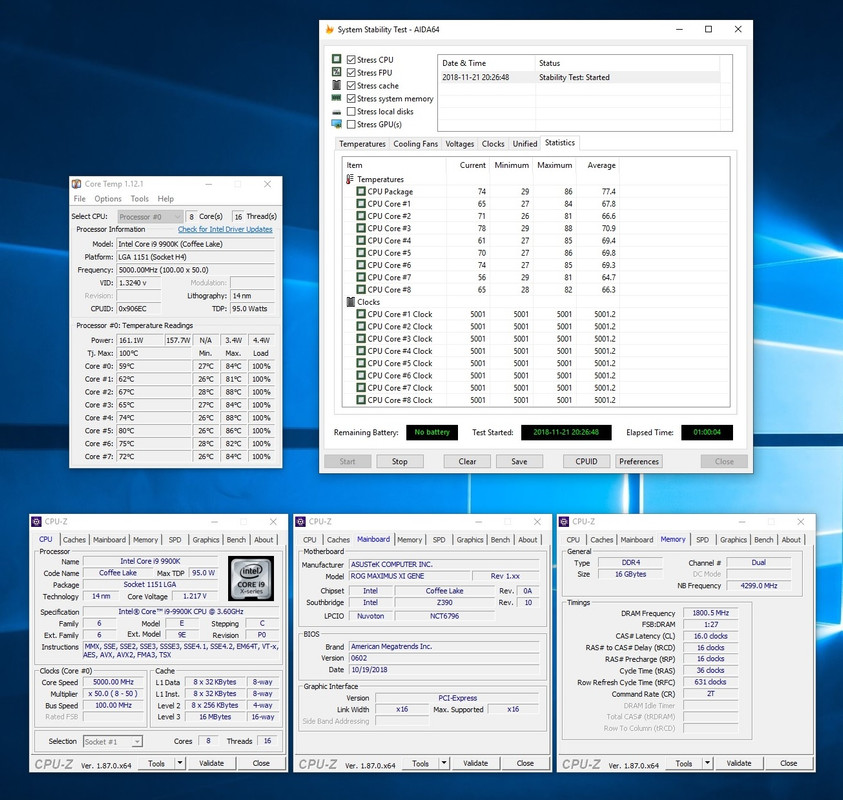Open Socket #1 selection dropdown in CPU-Z

point(113,741)
